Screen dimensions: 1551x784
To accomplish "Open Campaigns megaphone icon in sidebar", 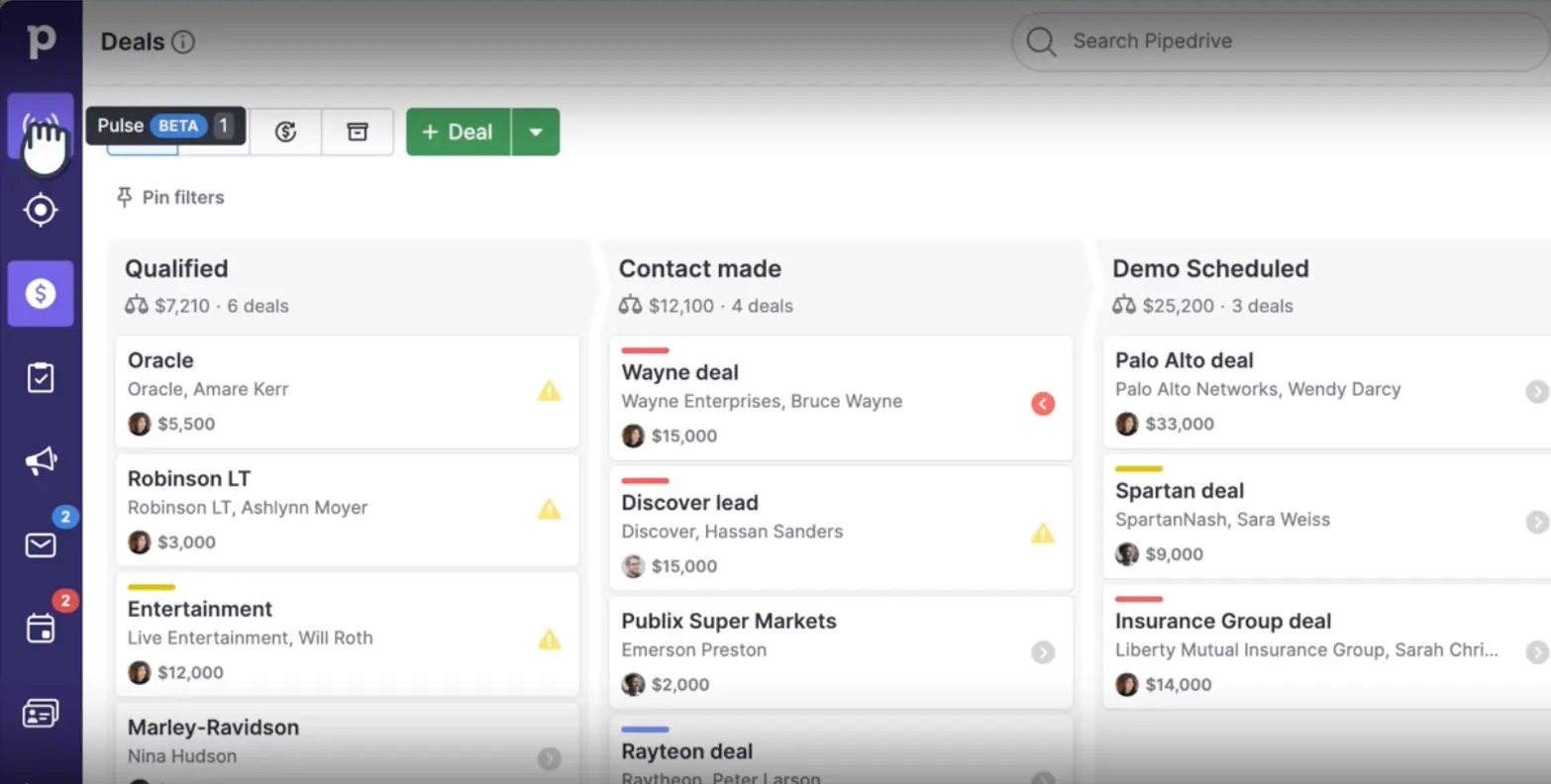I will [x=41, y=461].
